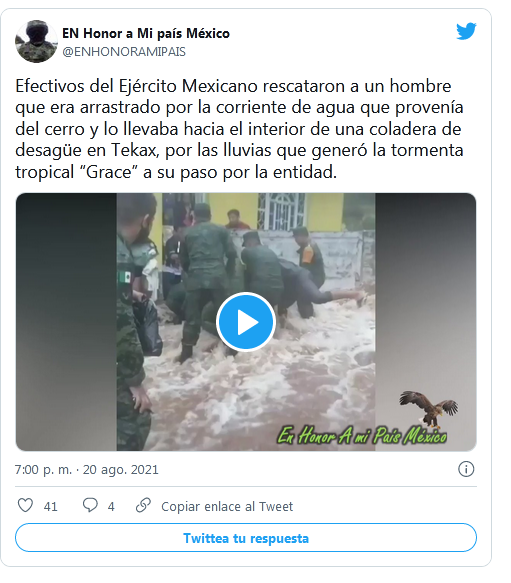Click the left dark margin of video
Screen dimensions: 511x583
[x=66, y=322]
